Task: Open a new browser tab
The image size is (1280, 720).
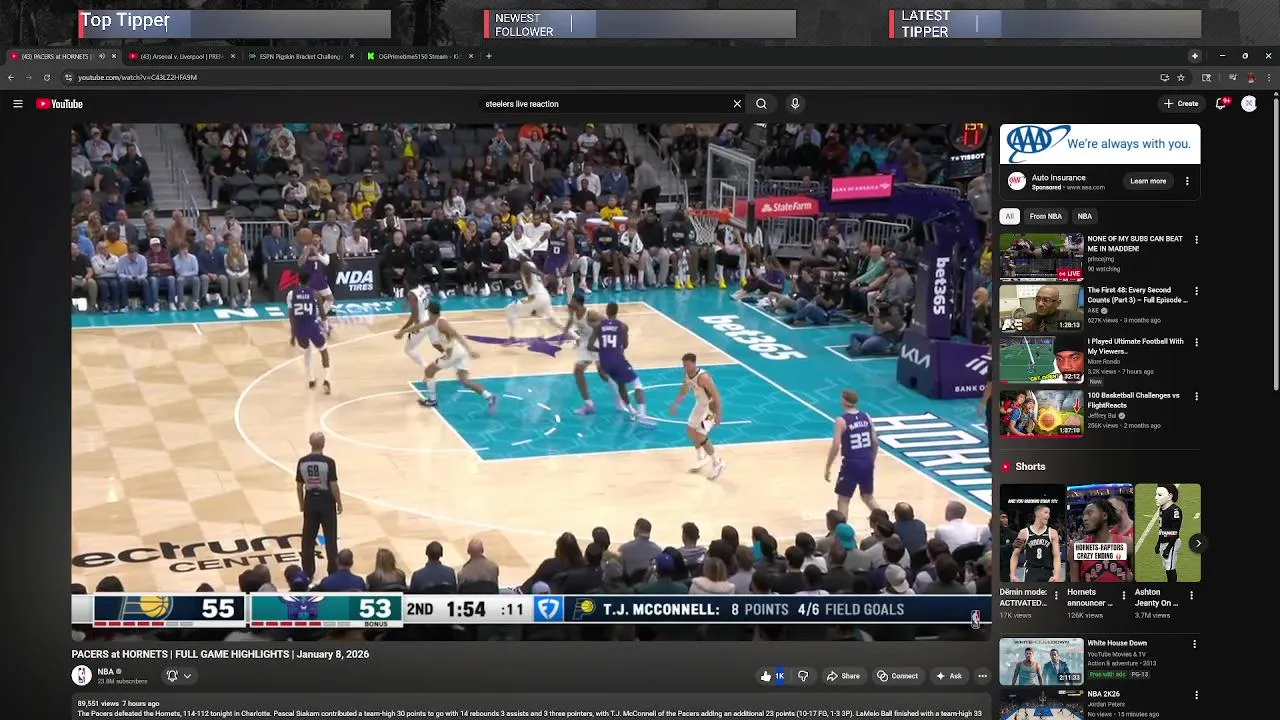Action: (489, 56)
